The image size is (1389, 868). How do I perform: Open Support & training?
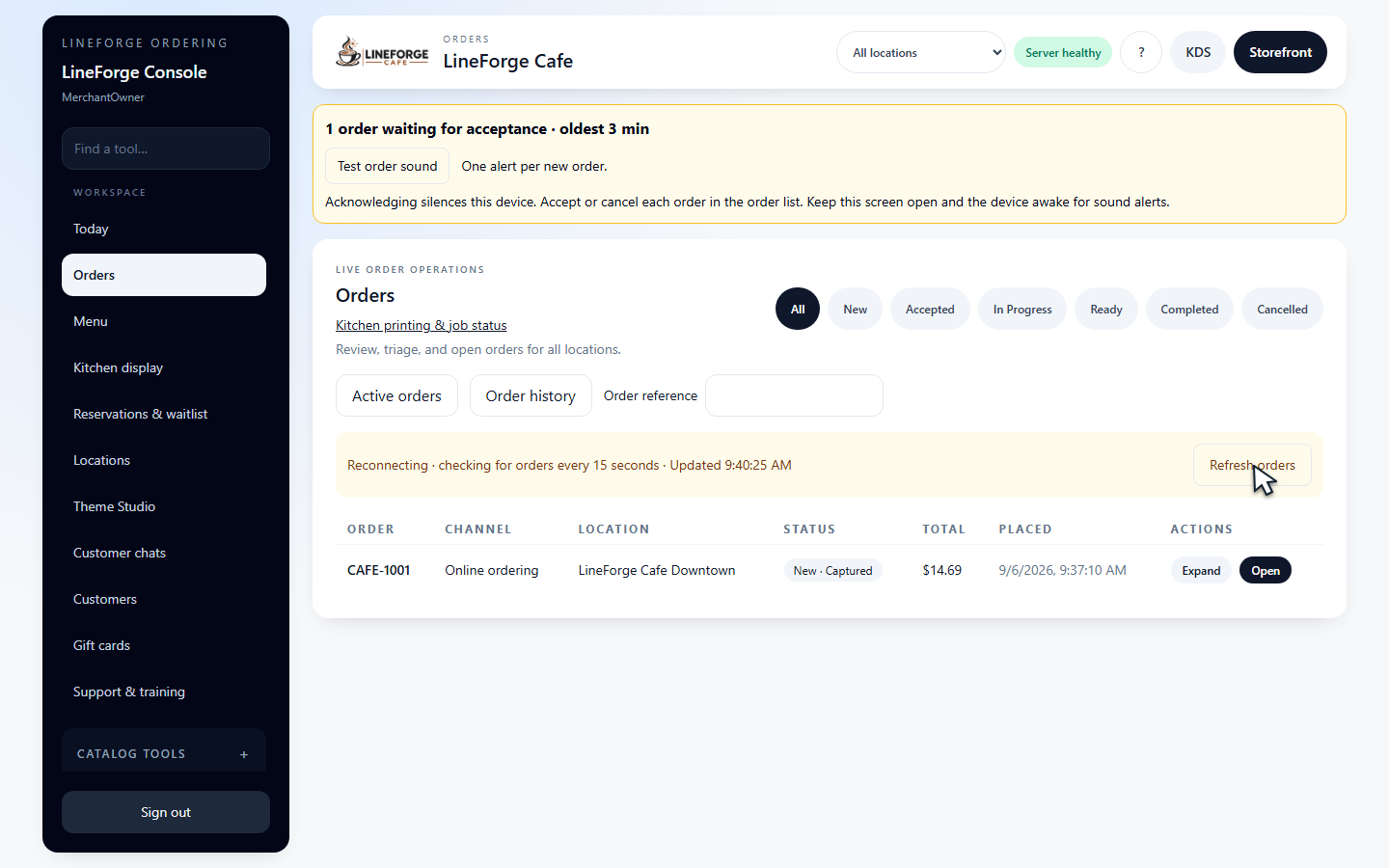(x=164, y=692)
